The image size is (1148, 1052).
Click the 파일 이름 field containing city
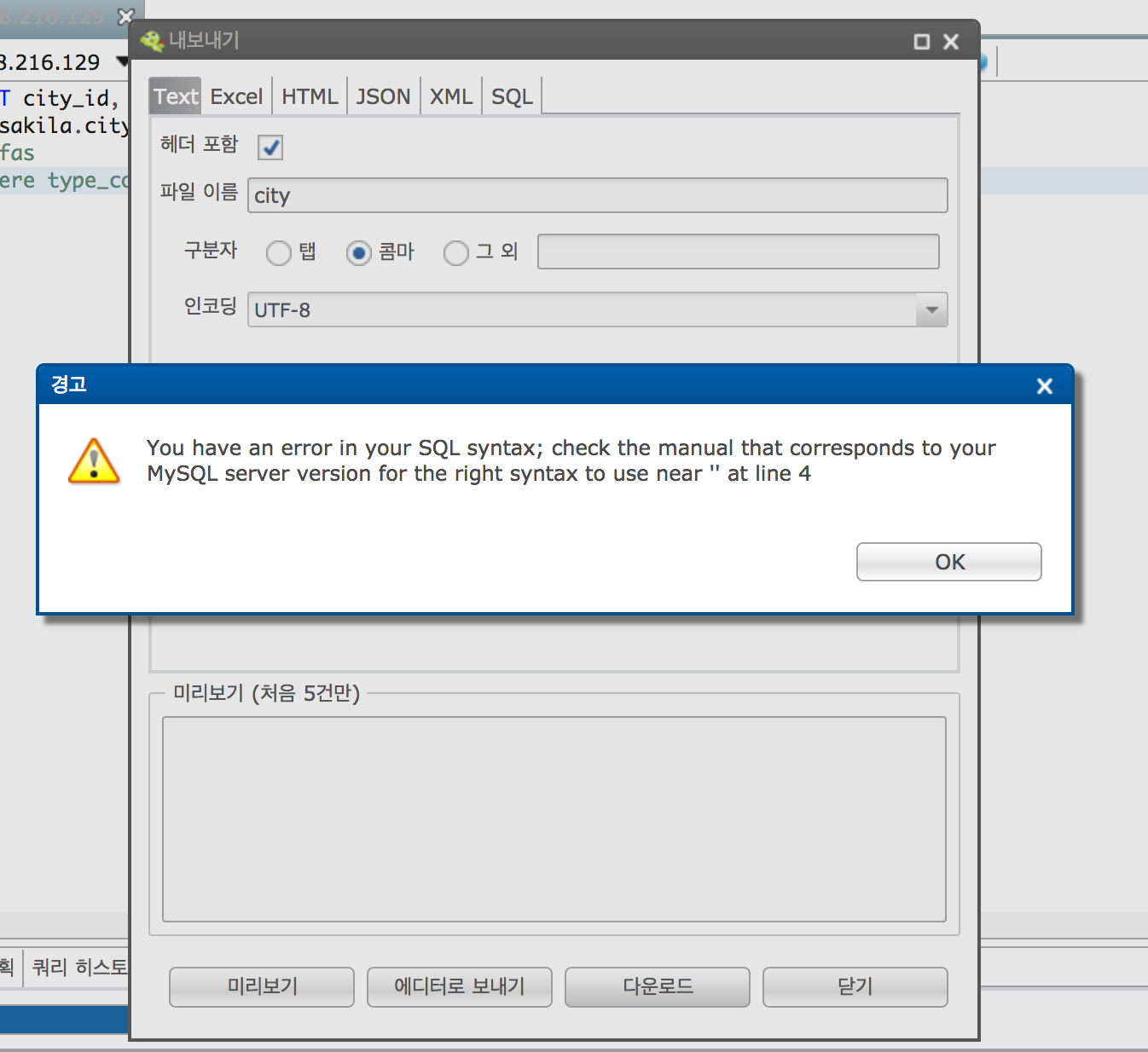point(597,195)
